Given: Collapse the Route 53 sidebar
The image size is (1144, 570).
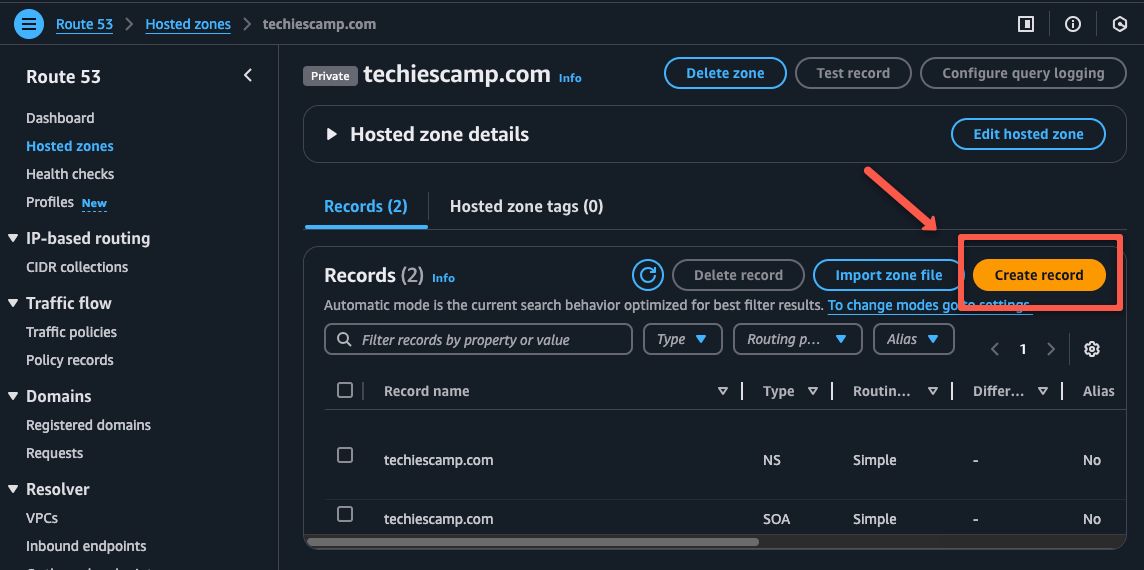Looking at the screenshot, I should pyautogui.click(x=248, y=75).
